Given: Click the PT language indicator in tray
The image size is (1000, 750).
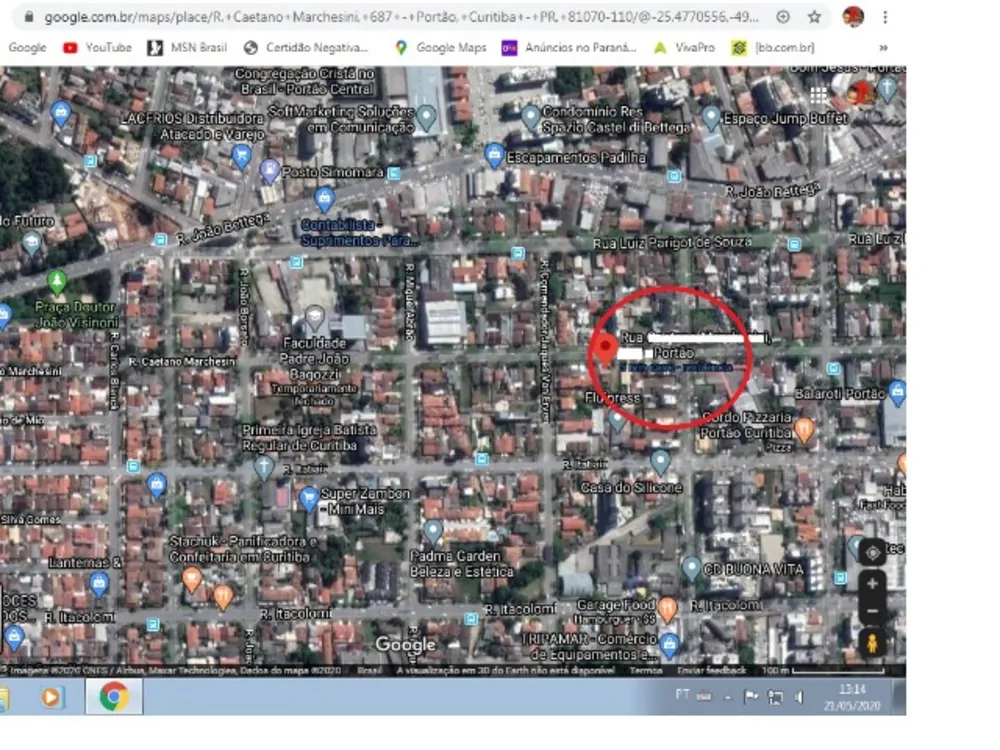Looking at the screenshot, I should [x=682, y=695].
